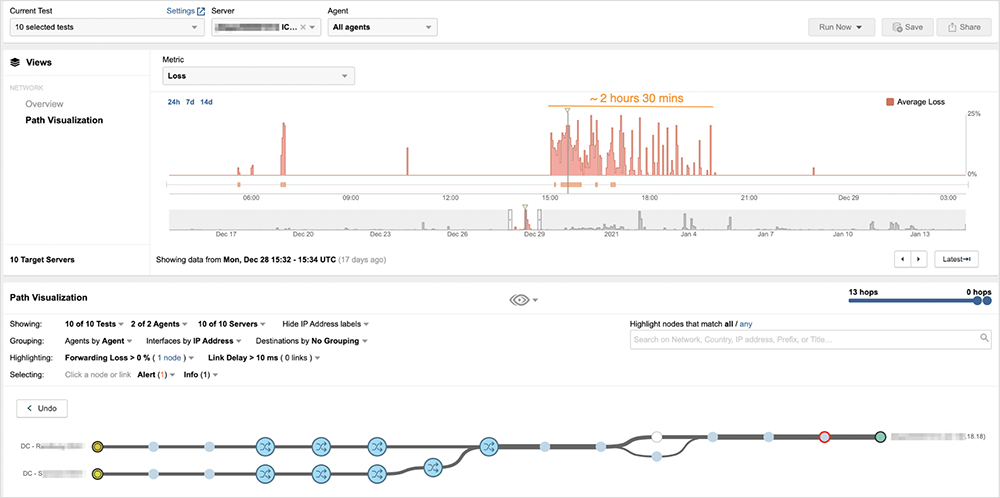Toggle the eye visibility options icon

(x=520, y=299)
